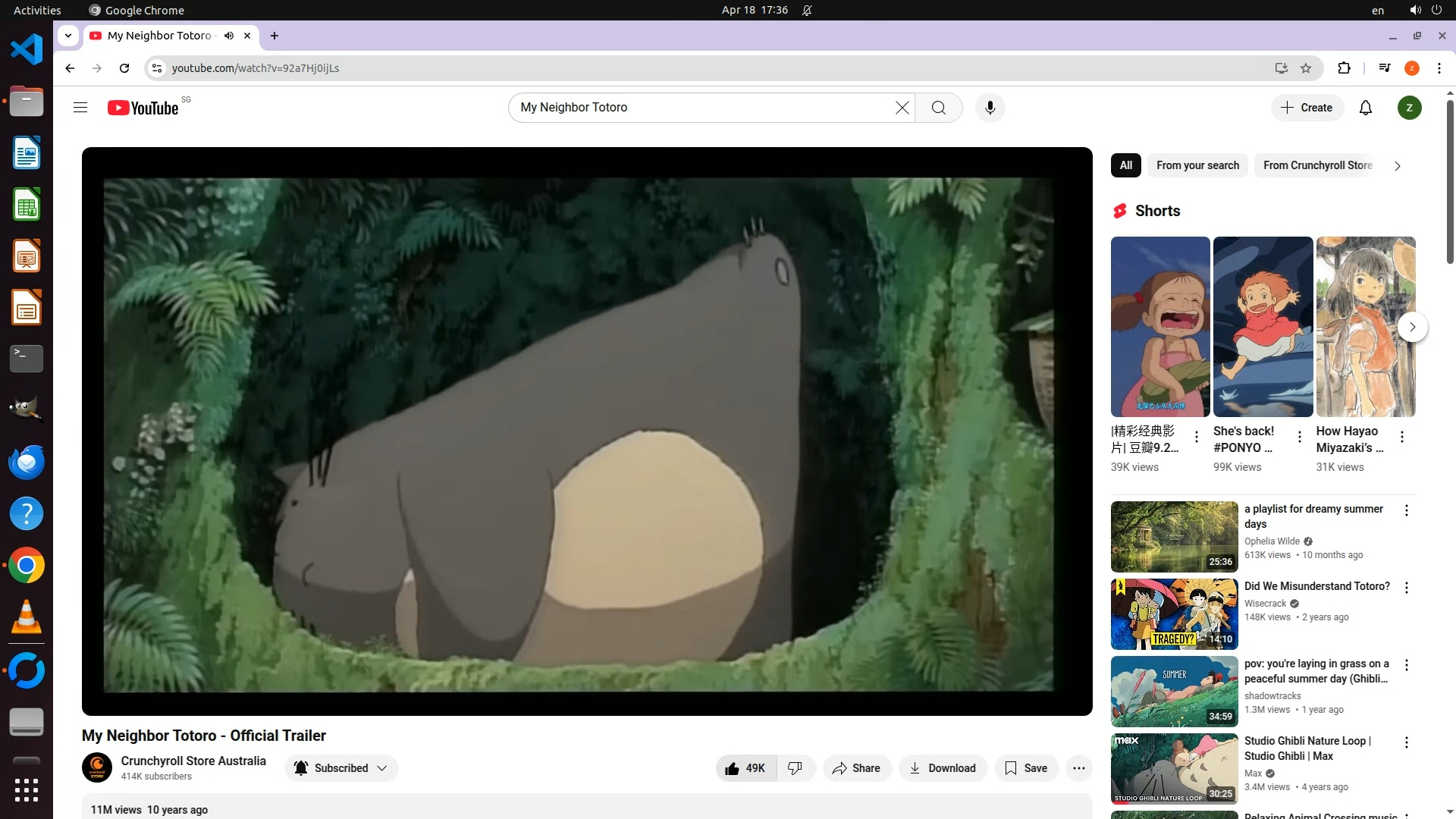Open Did We Misunderstand Totoro thumbnail
The height and width of the screenshot is (819, 1456).
point(1174,614)
